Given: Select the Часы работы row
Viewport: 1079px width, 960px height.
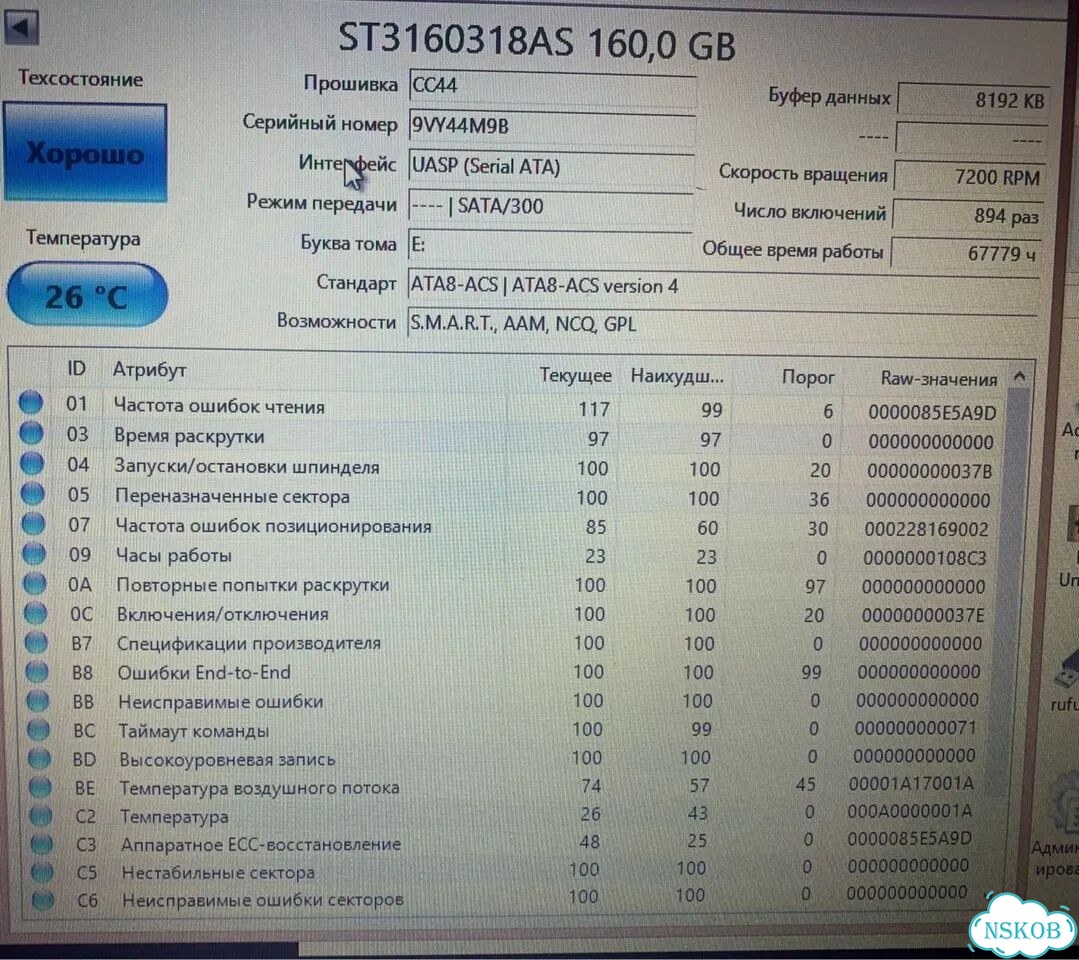Looking at the screenshot, I should coord(509,556).
